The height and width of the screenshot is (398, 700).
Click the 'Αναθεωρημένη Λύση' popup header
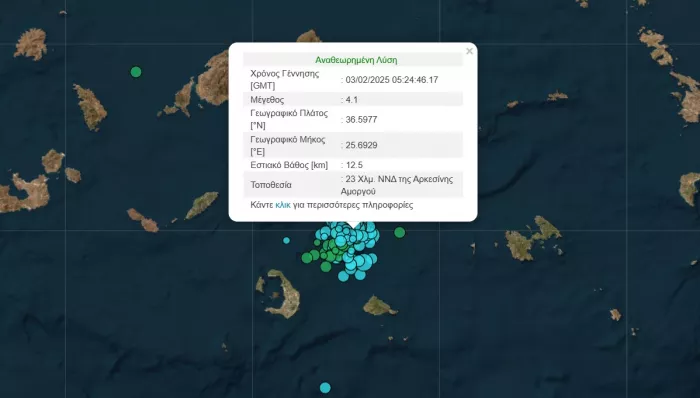tap(356, 60)
